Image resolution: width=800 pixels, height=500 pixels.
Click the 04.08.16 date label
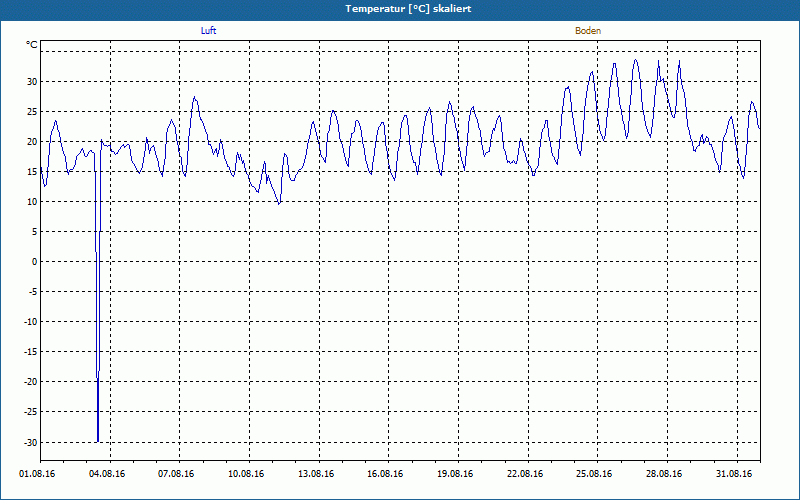point(106,474)
